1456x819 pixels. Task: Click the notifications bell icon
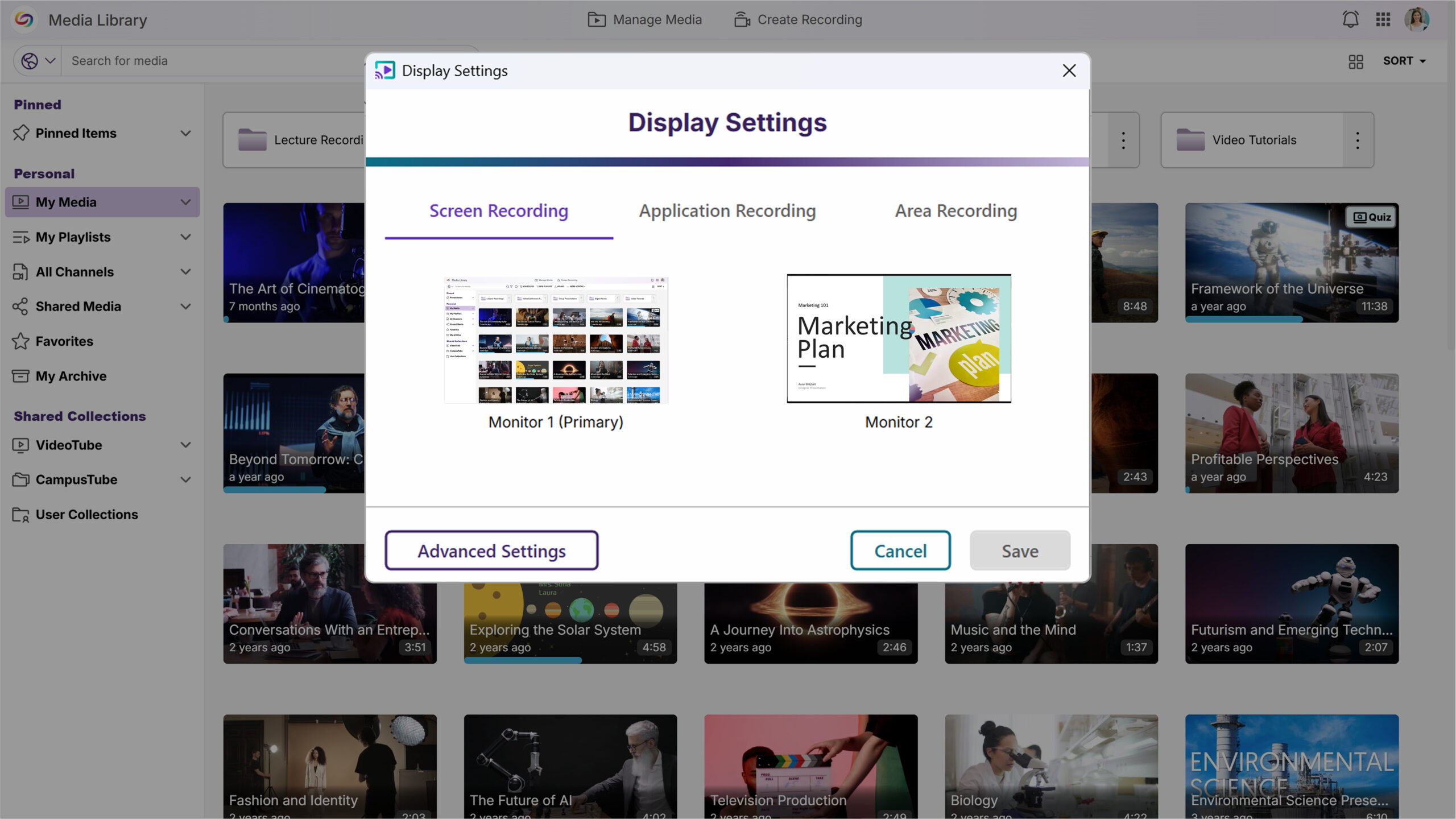point(1350,19)
